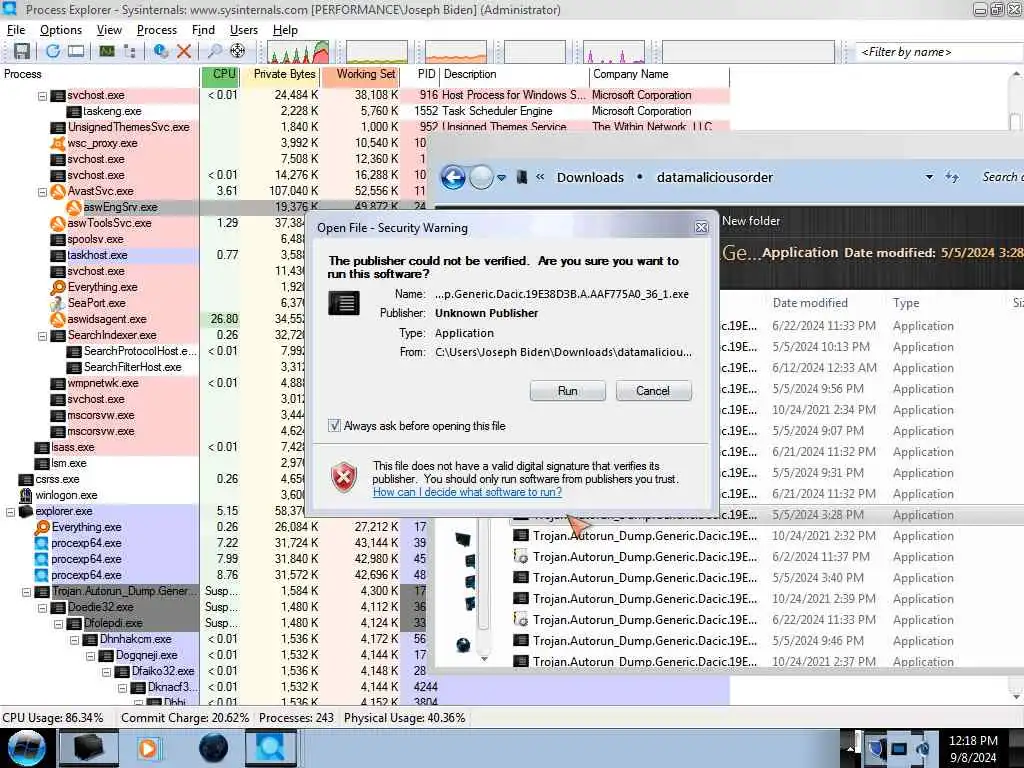Screen dimensions: 1024x768
Task: Open process Properties toolbar icon
Action: [x=161, y=51]
